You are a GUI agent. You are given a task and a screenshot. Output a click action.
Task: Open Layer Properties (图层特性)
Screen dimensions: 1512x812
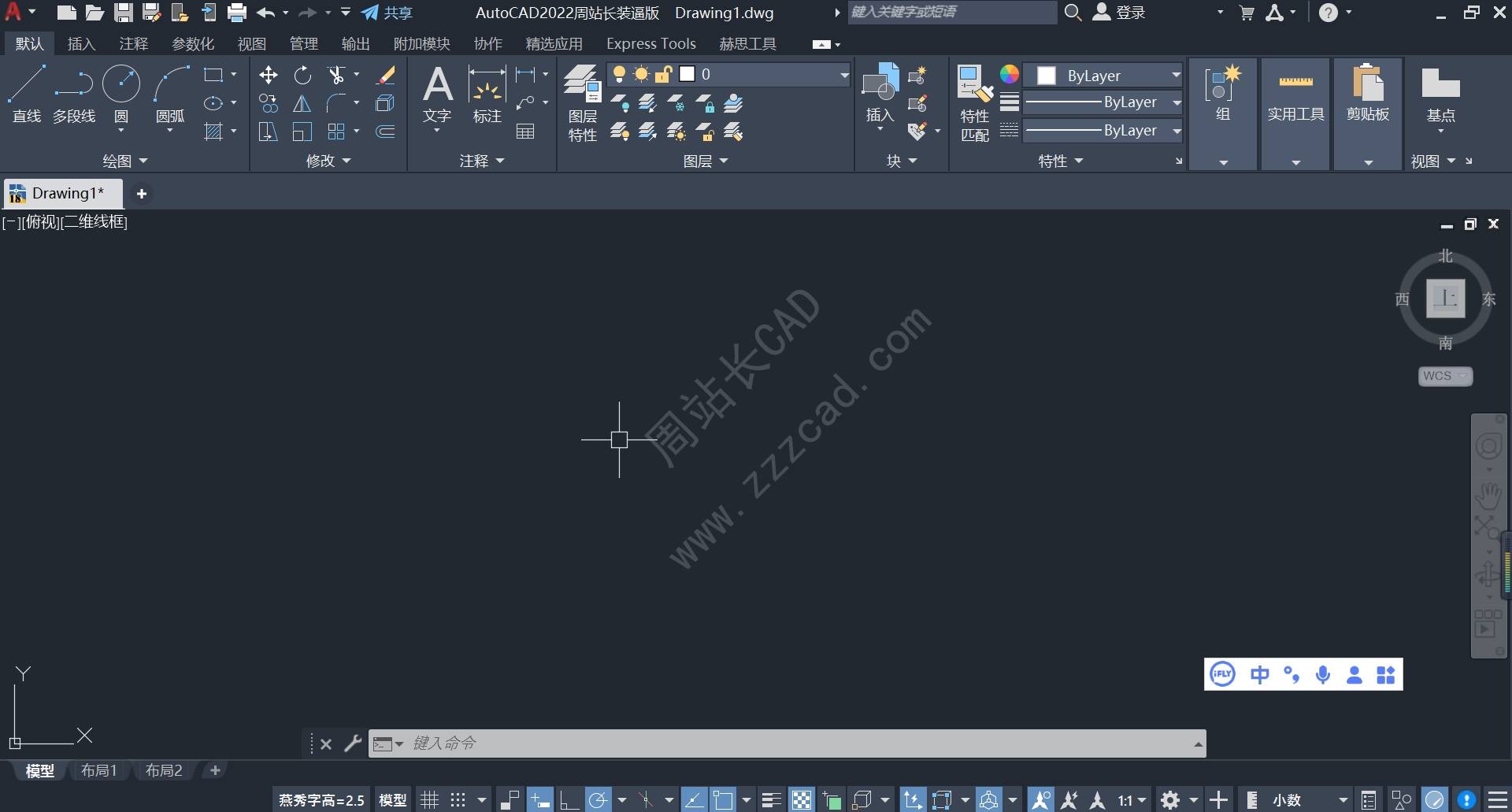tap(583, 102)
